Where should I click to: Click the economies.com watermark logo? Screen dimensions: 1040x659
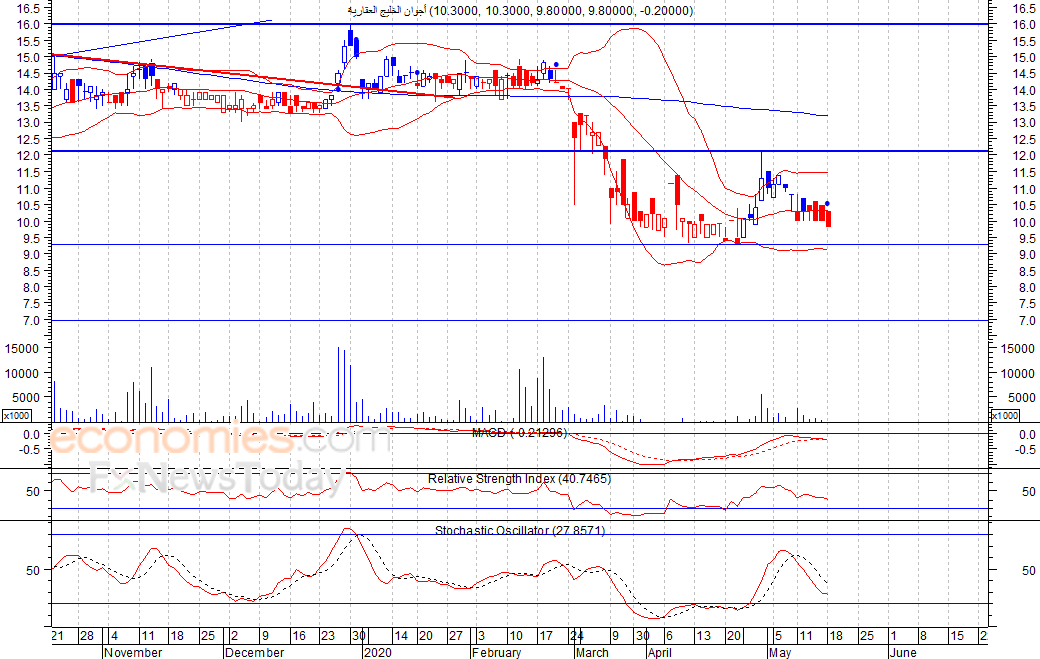(x=220, y=440)
